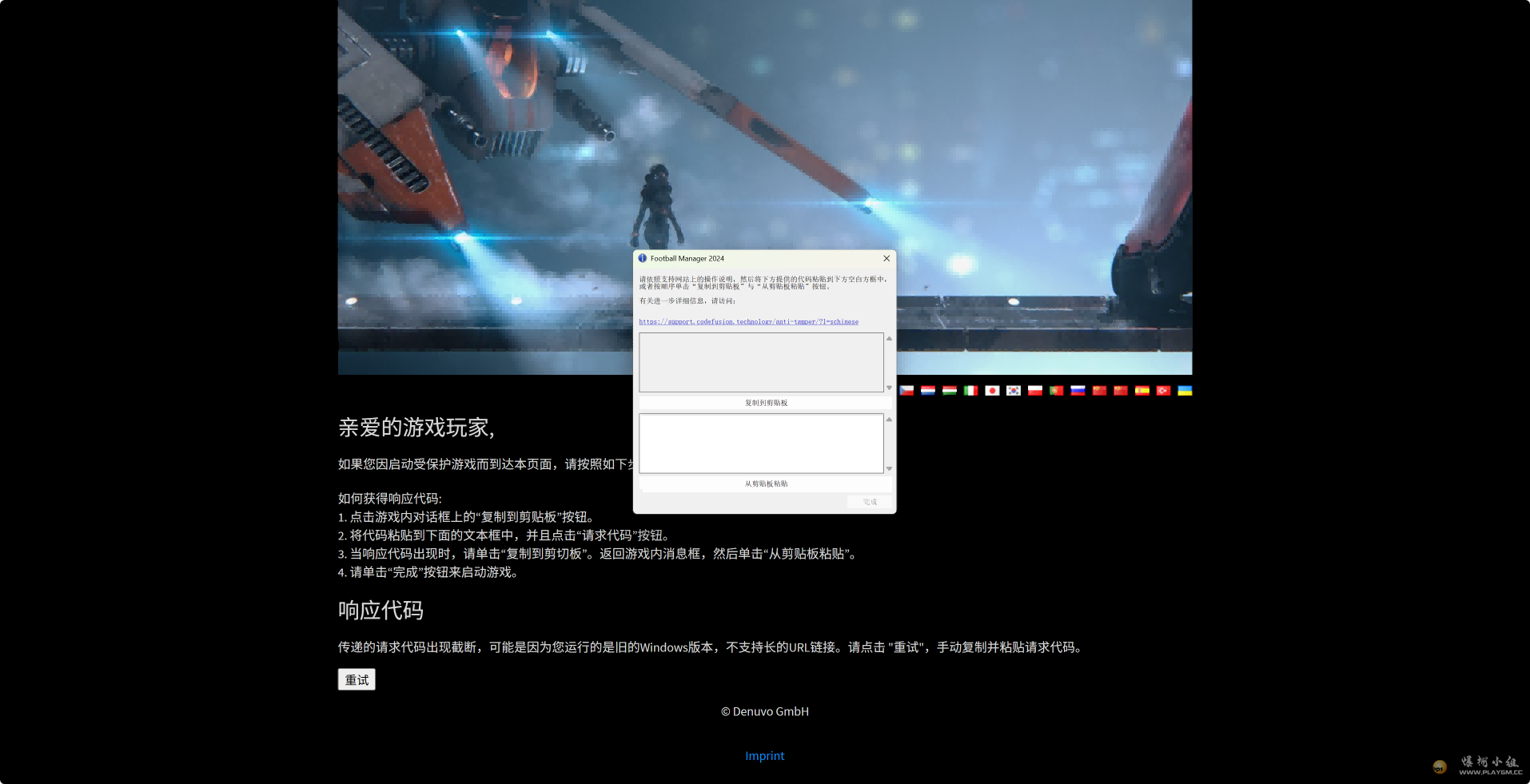Screen dimensions: 1530x784
Task: Select the Chinese flag beside the Russian flag
Action: pos(1099,391)
